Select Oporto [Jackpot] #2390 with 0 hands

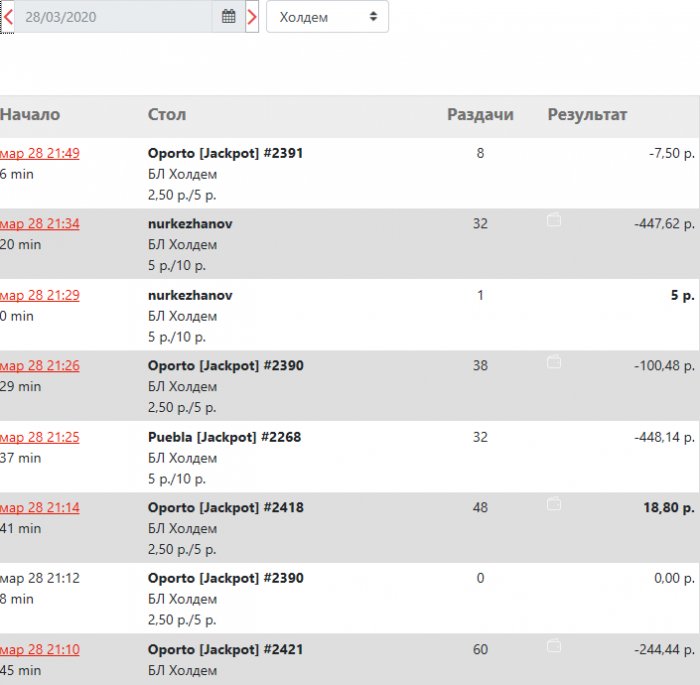pyautogui.click(x=225, y=578)
